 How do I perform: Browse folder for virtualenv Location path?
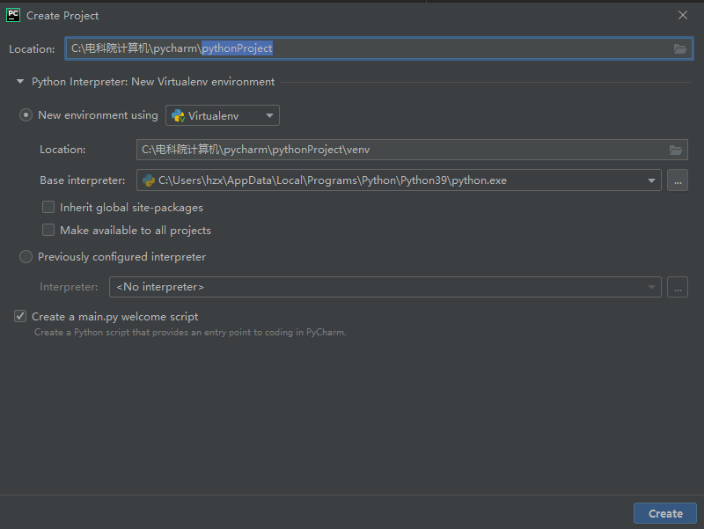tap(676, 150)
